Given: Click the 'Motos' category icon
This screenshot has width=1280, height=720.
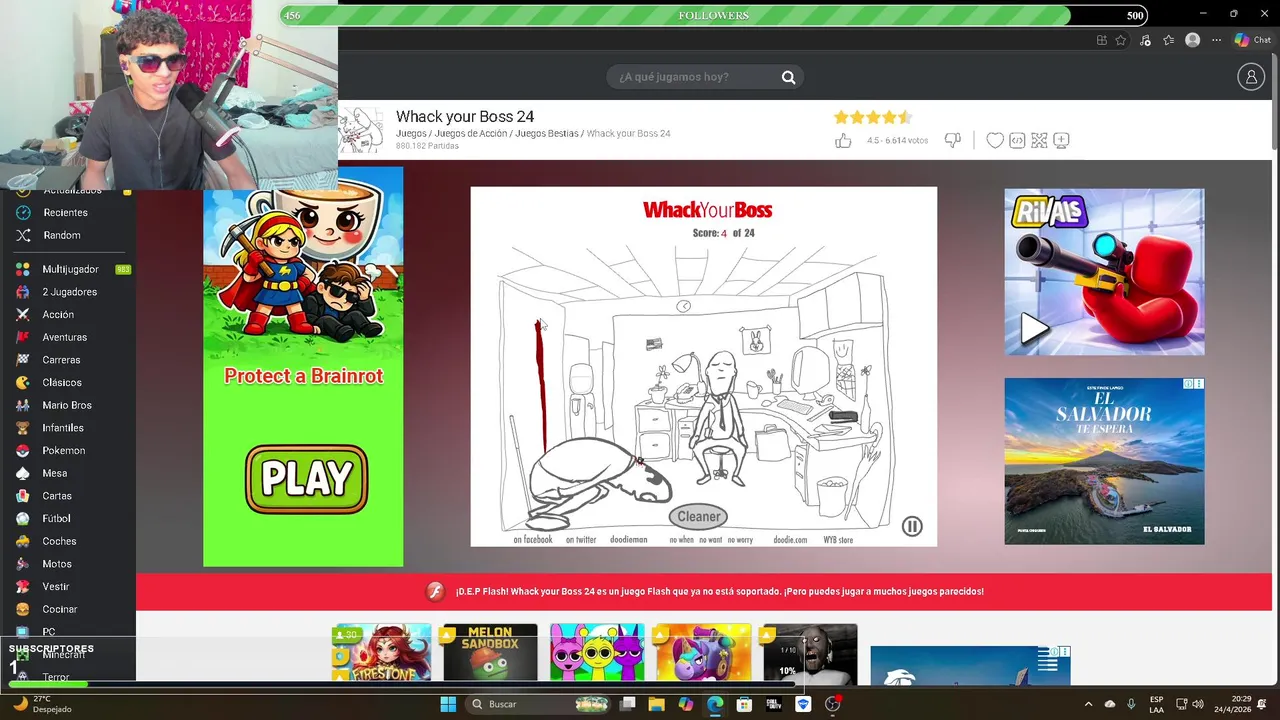Looking at the screenshot, I should [23, 564].
